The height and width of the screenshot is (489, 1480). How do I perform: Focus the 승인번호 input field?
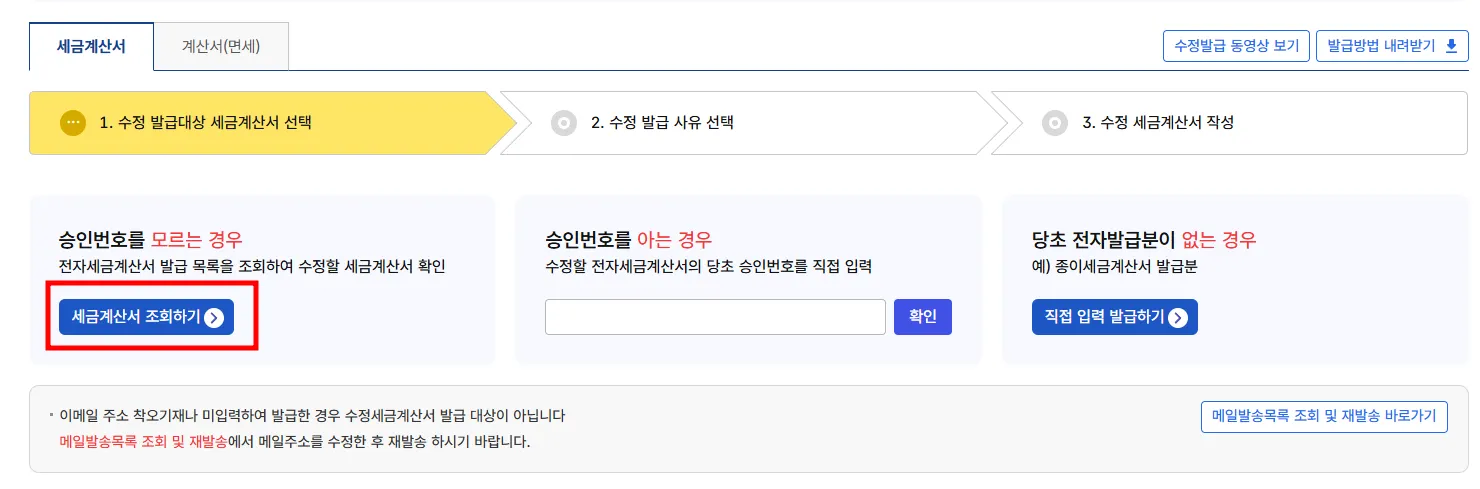click(715, 317)
